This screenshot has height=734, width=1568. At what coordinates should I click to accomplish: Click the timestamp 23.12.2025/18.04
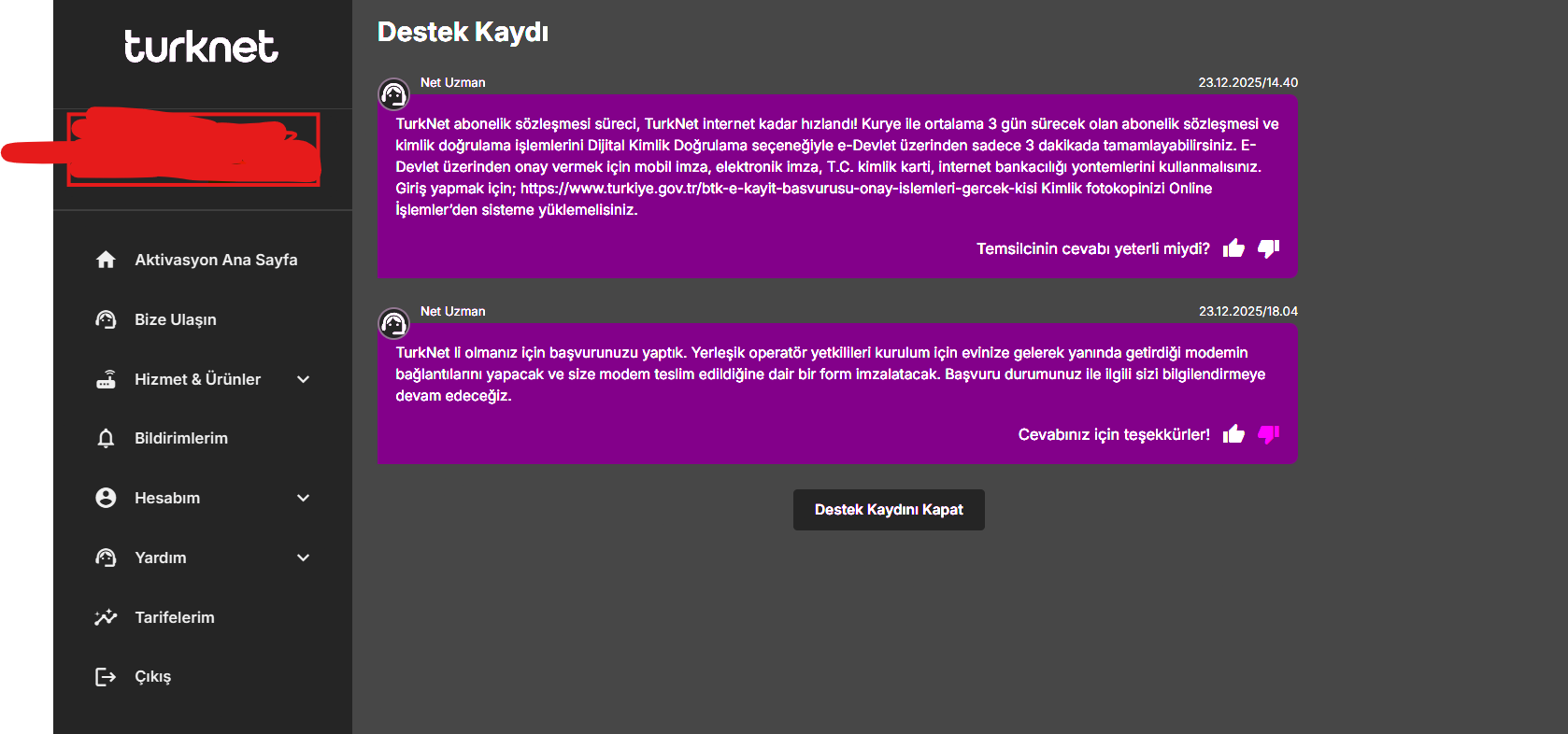(x=1248, y=311)
